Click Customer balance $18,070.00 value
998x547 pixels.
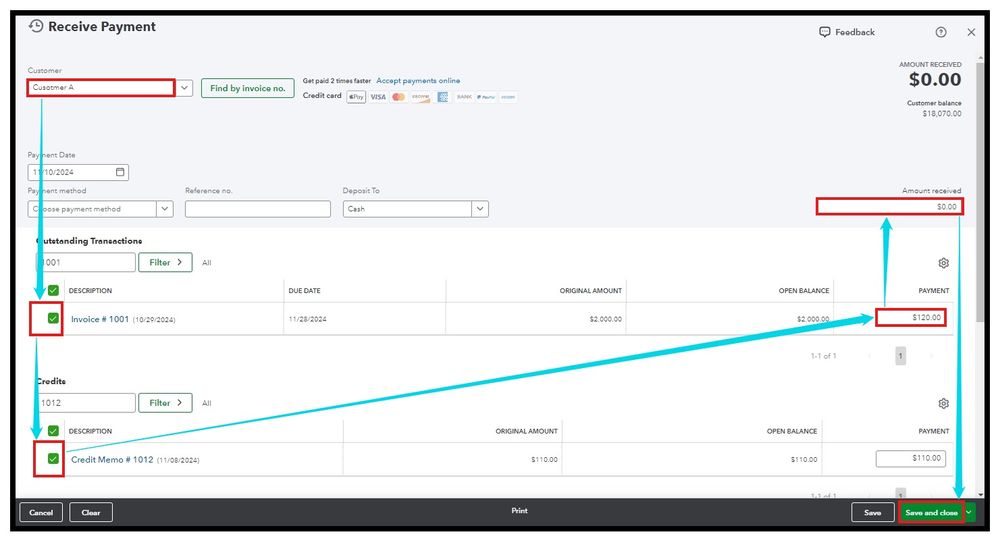pyautogui.click(x=942, y=114)
